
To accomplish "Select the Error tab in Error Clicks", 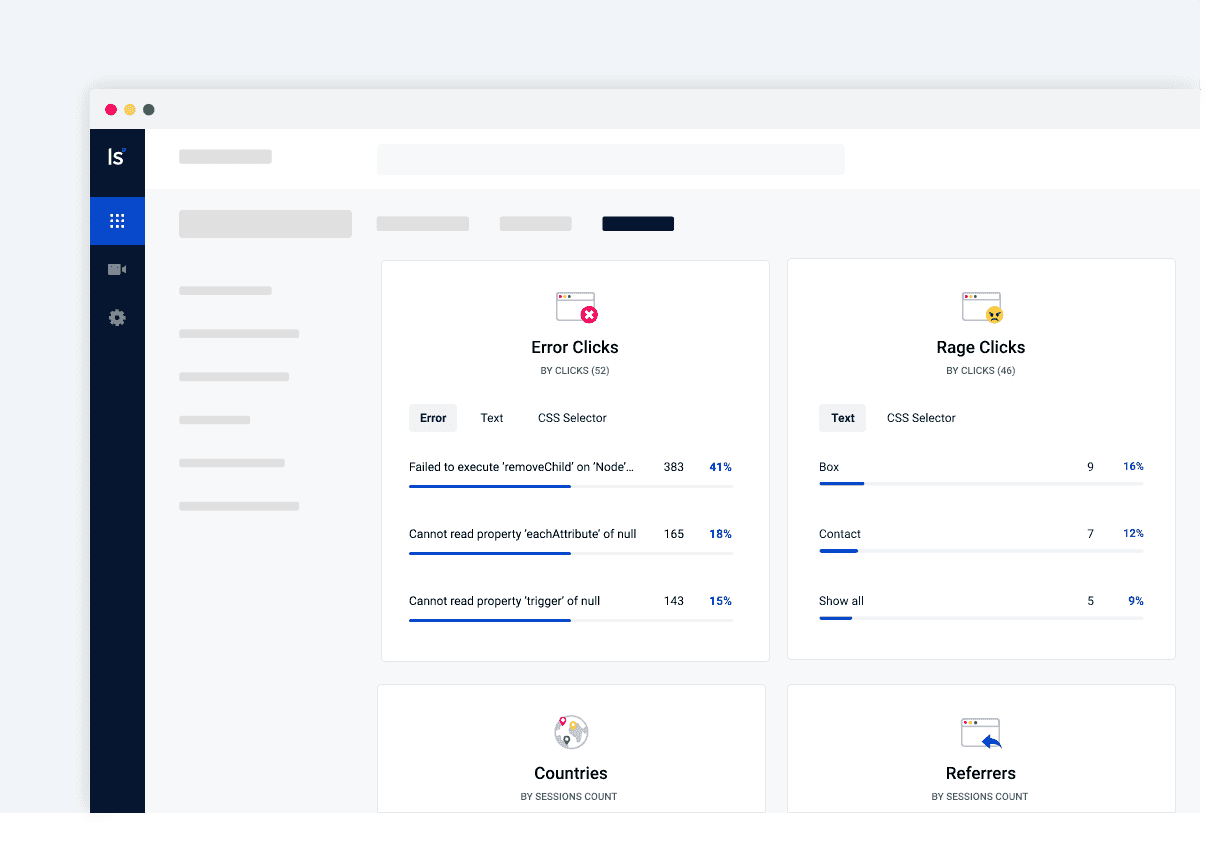I will pyautogui.click(x=433, y=418).
